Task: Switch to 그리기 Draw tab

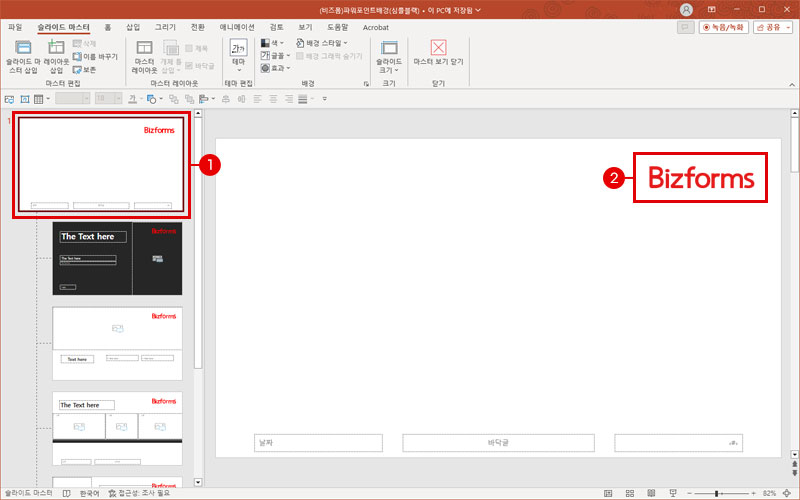Action: coord(165,27)
